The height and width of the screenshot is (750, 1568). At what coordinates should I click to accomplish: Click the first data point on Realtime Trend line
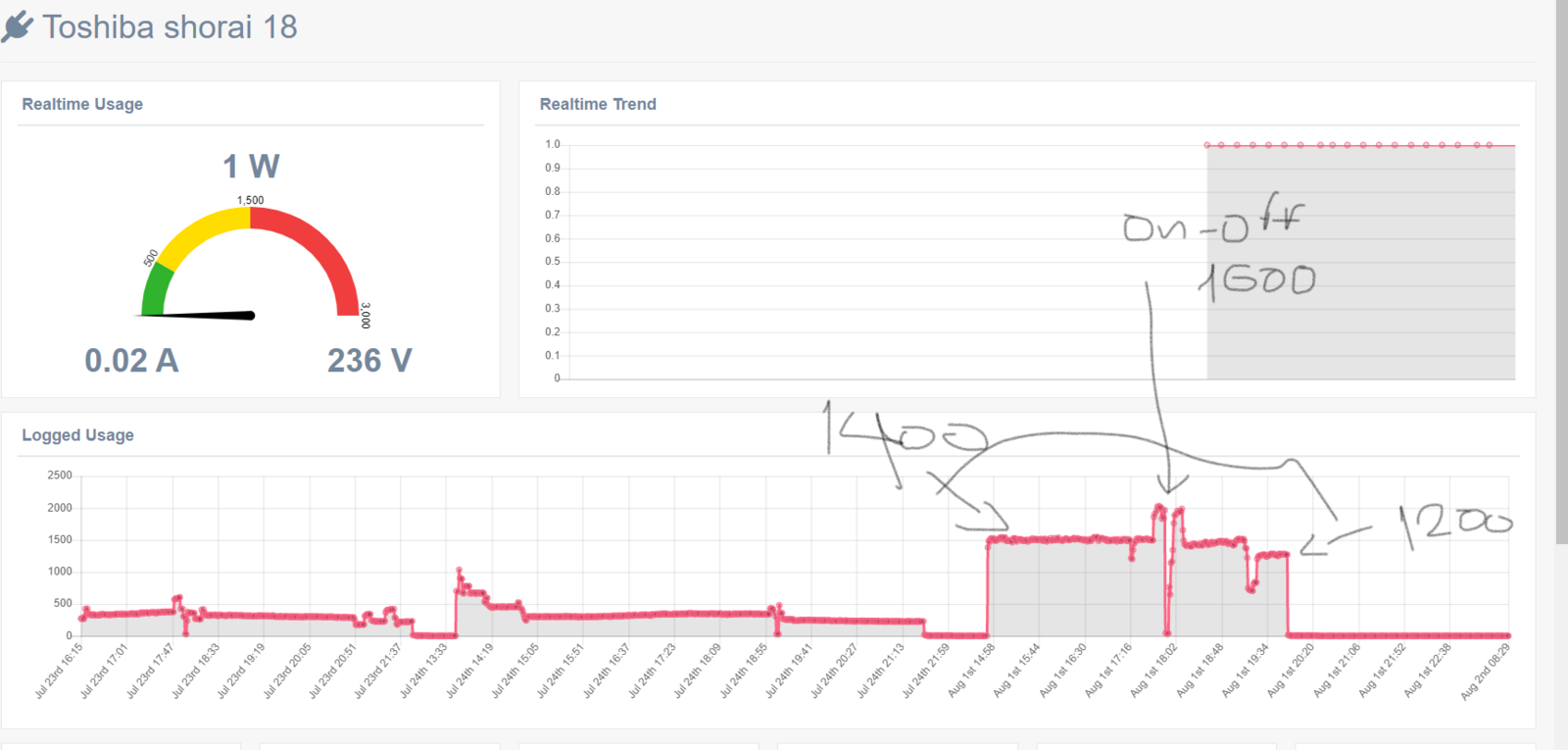(1207, 145)
